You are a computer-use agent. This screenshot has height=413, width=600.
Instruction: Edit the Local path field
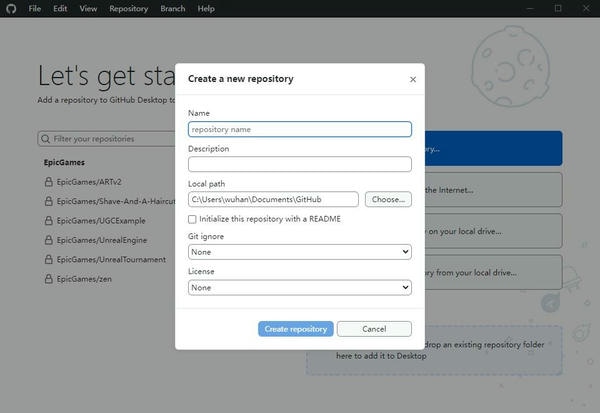273,199
